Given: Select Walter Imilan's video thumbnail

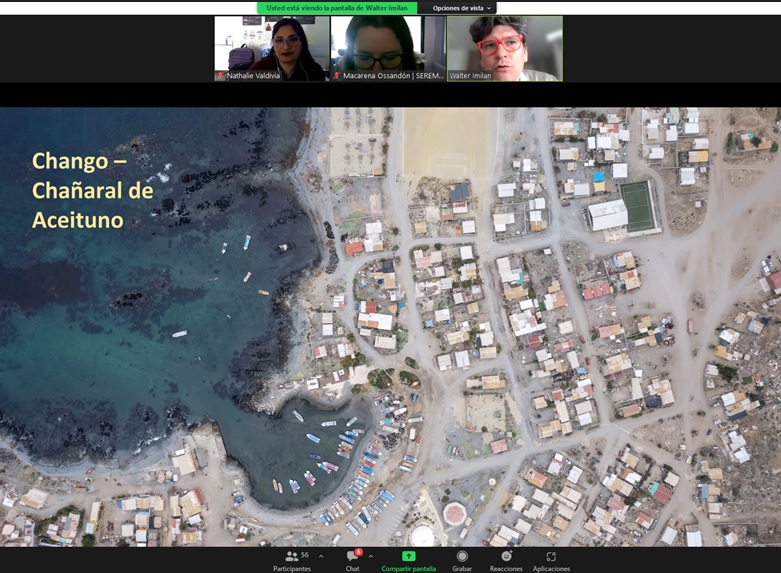Looking at the screenshot, I should [505, 45].
